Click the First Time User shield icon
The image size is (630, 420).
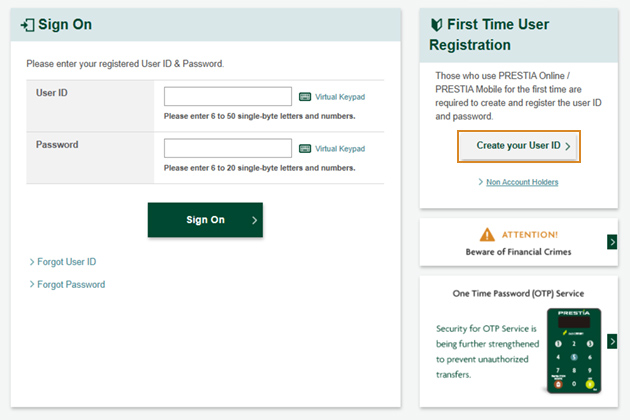(436, 24)
